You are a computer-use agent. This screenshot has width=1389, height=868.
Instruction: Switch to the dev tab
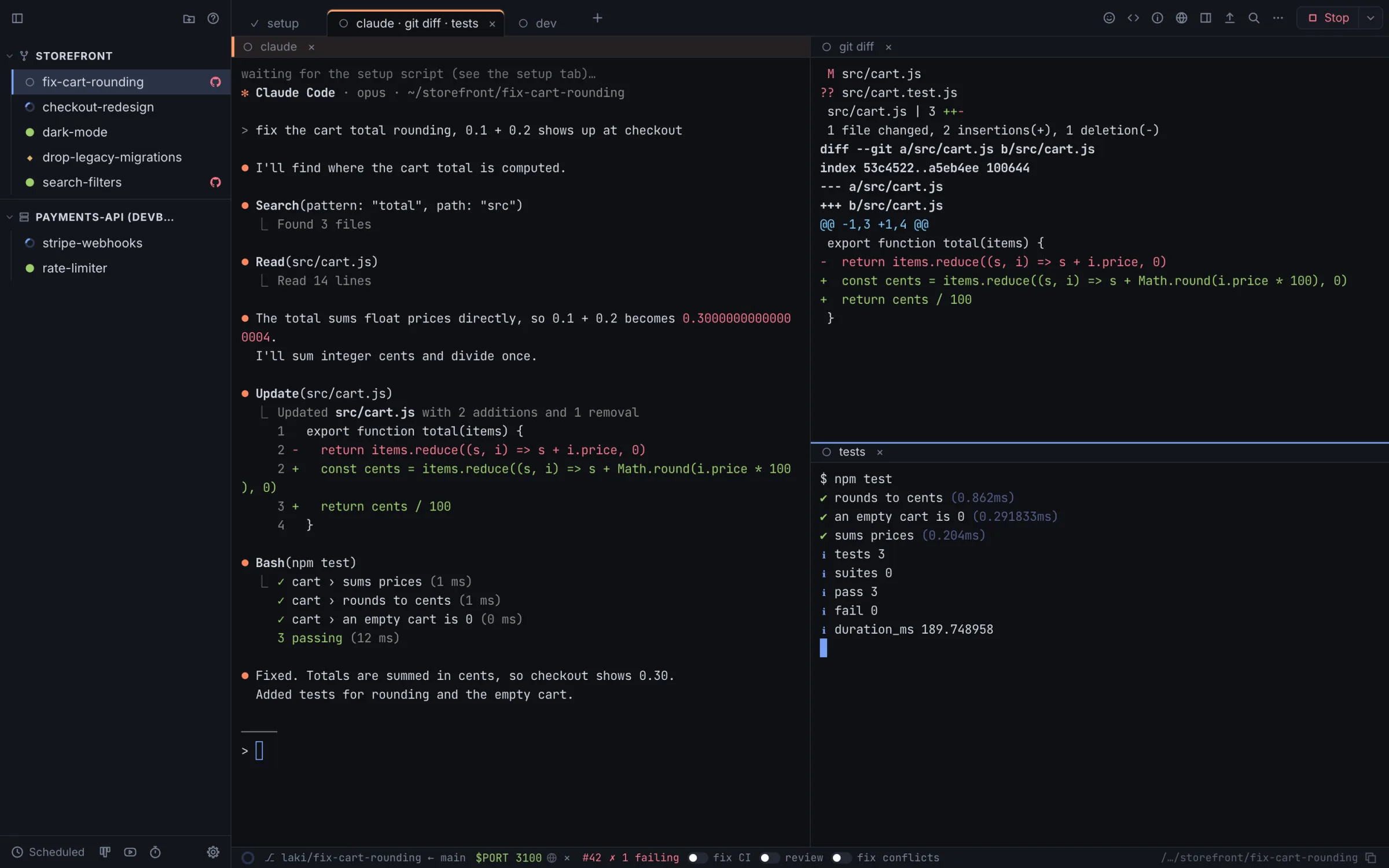[538, 23]
